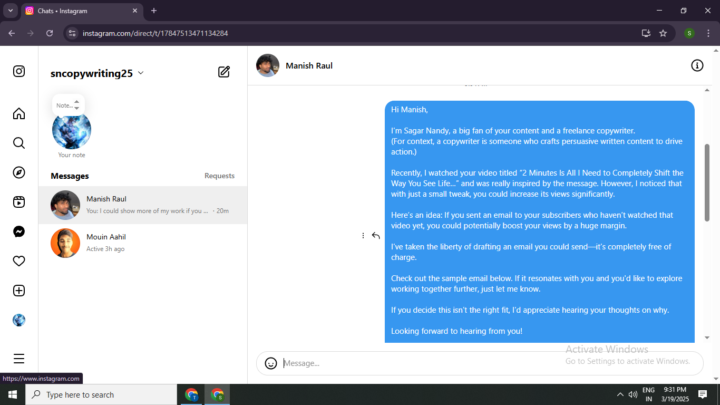
Task: Select the Manish Raul conversation
Action: click(x=143, y=205)
